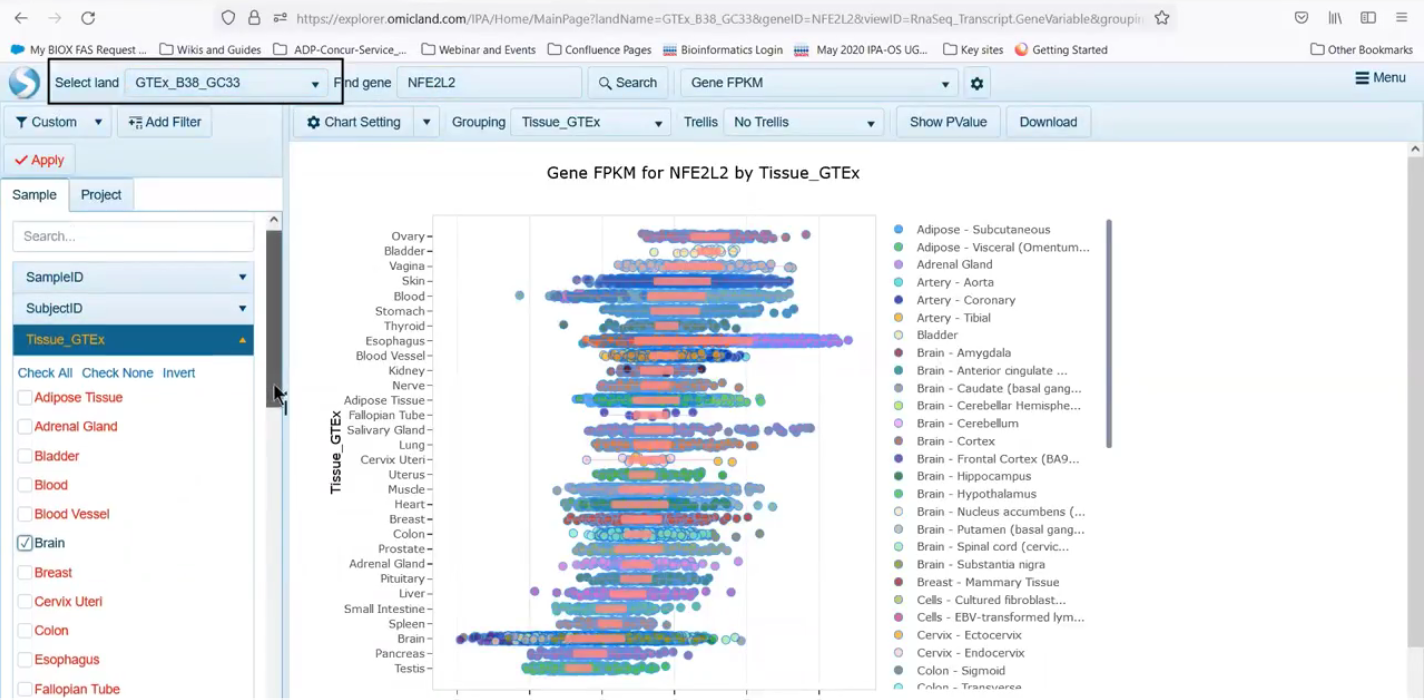1426x700 pixels.
Task: Click the Adipose - Subcutaneous legend color dot
Action: click(x=899, y=230)
